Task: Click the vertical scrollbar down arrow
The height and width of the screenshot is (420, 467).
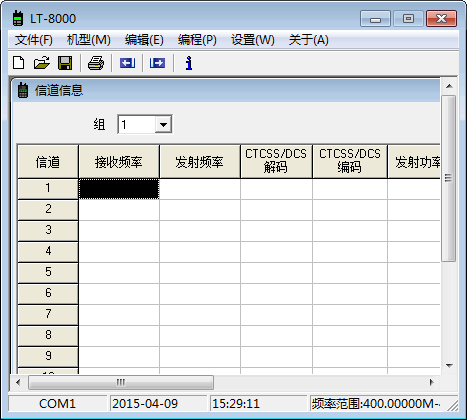Action: 449,366
